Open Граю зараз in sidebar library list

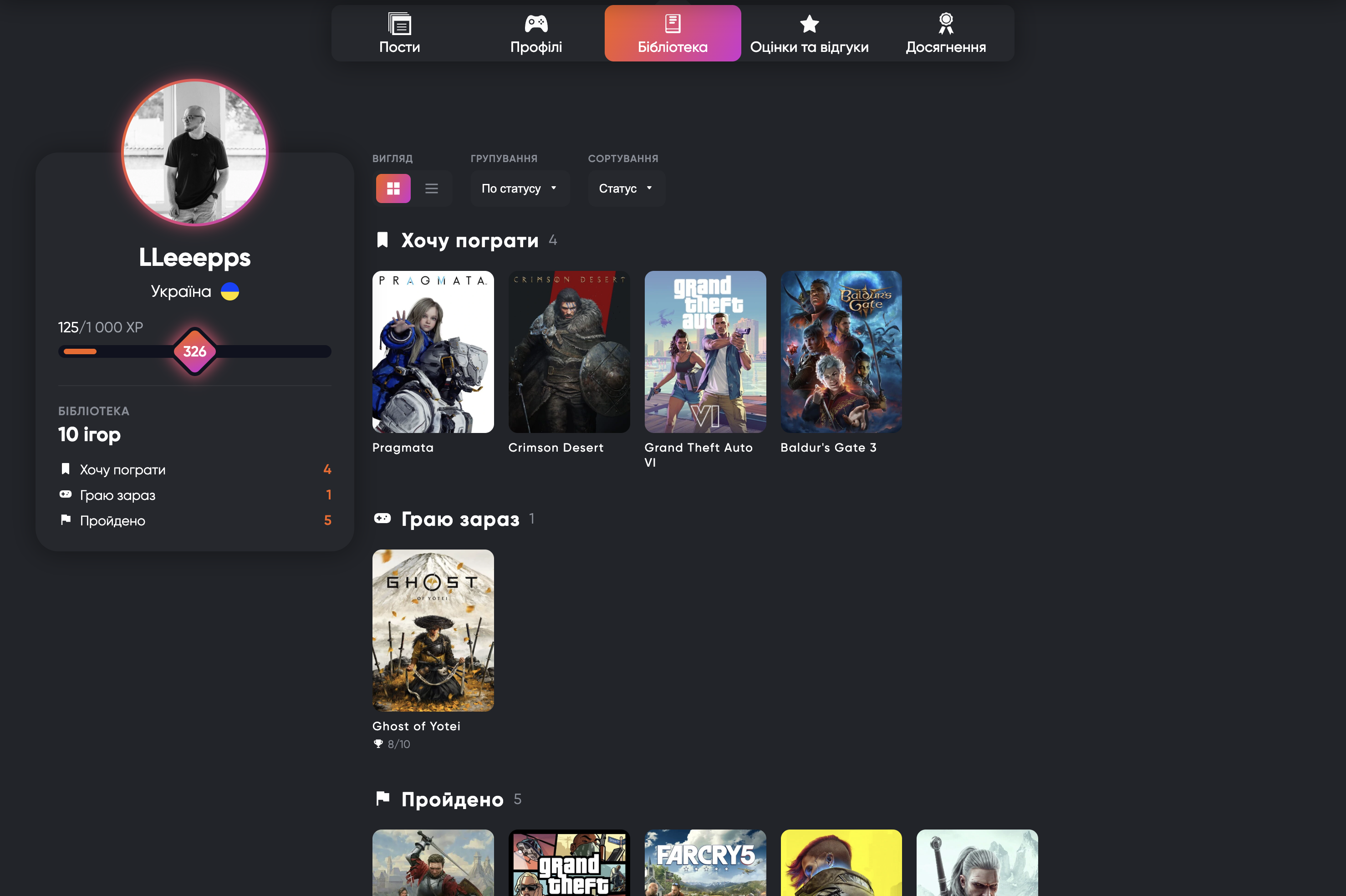click(x=118, y=495)
